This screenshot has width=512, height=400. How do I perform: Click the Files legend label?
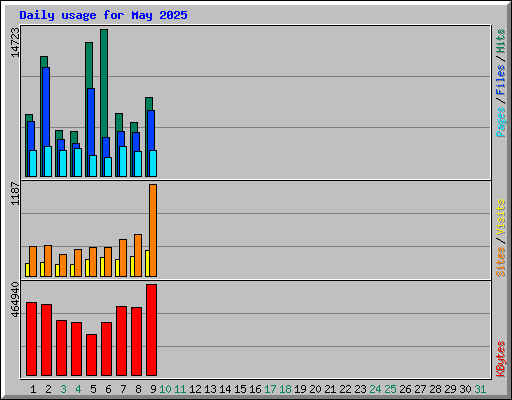pos(501,80)
